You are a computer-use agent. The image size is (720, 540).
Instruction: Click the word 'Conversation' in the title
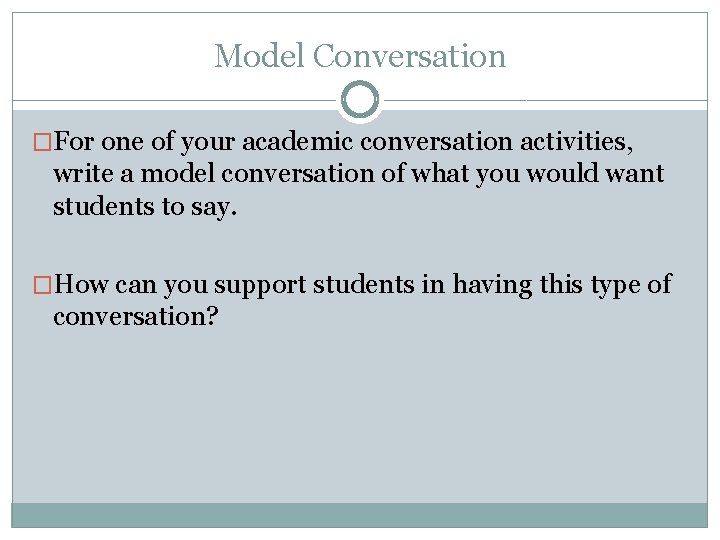click(409, 56)
